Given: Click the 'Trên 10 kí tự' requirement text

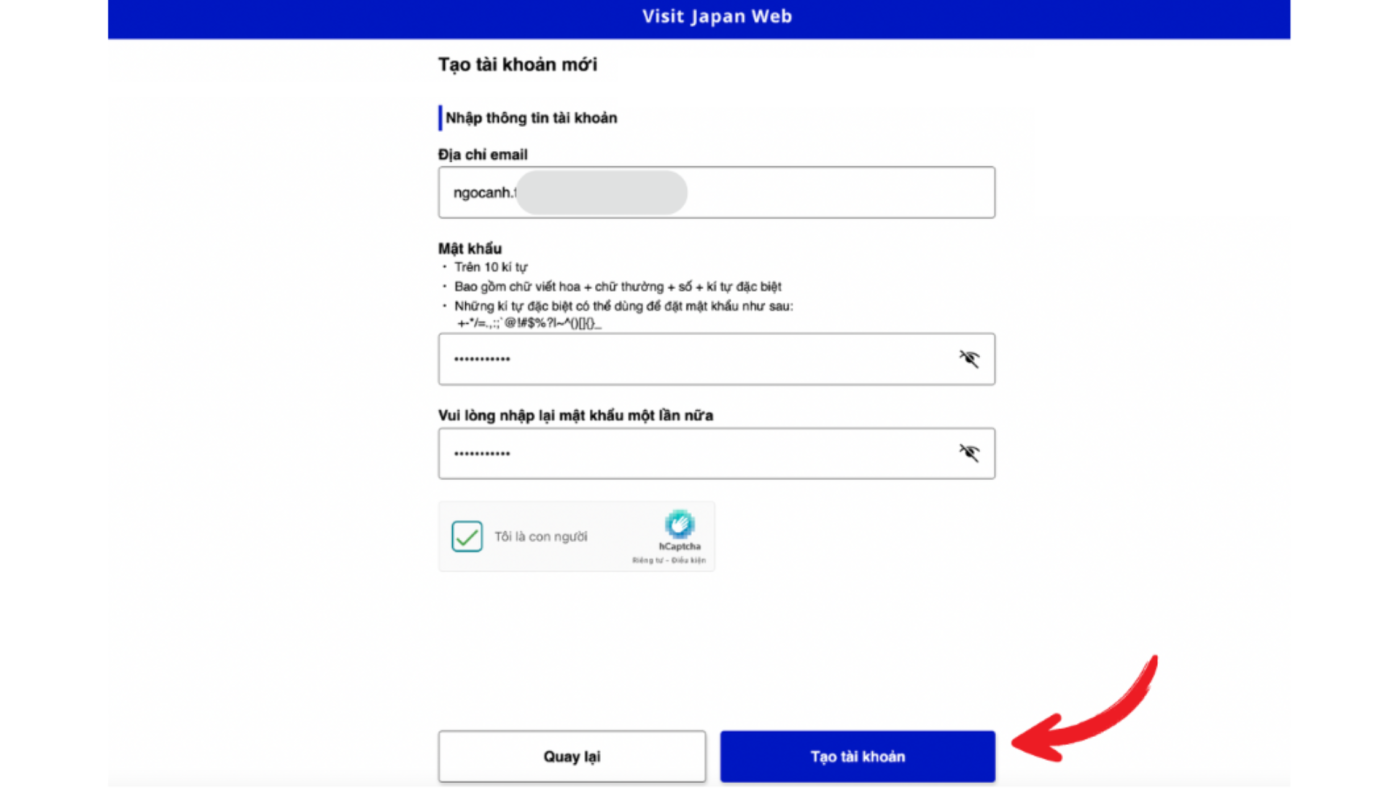Looking at the screenshot, I should coord(491,267).
